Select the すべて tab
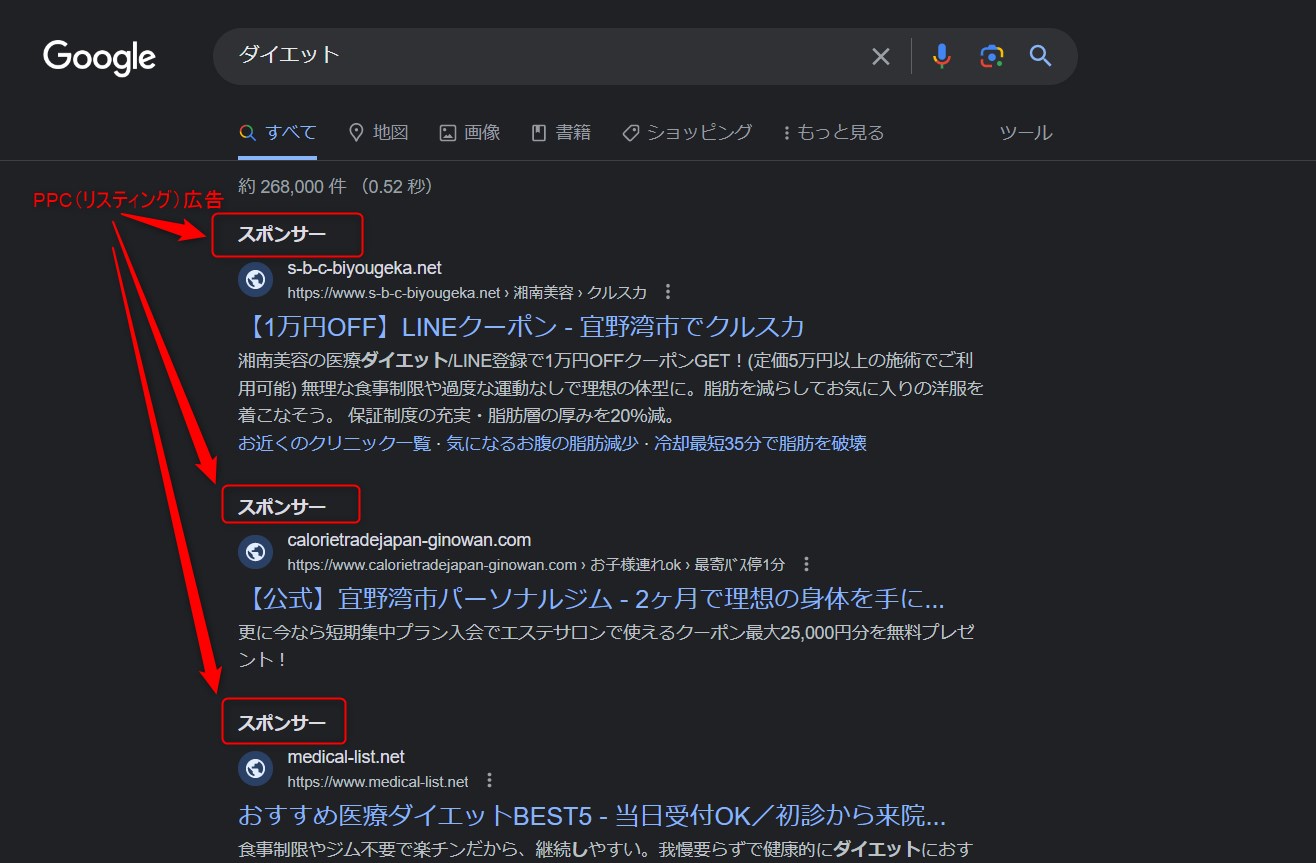The height and width of the screenshot is (863, 1316). [x=278, y=133]
